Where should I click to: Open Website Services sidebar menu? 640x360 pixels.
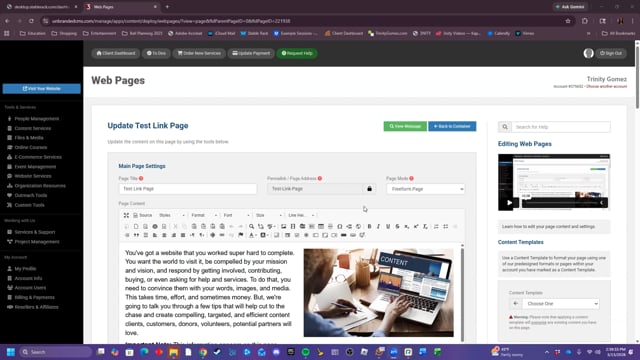[x=33, y=176]
